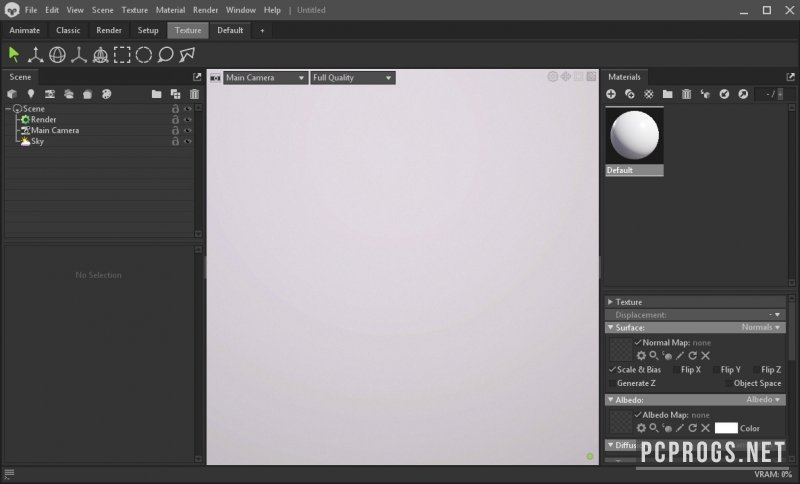Add a new material with plus icon
Screen dimensions: 800x484
coord(611,94)
